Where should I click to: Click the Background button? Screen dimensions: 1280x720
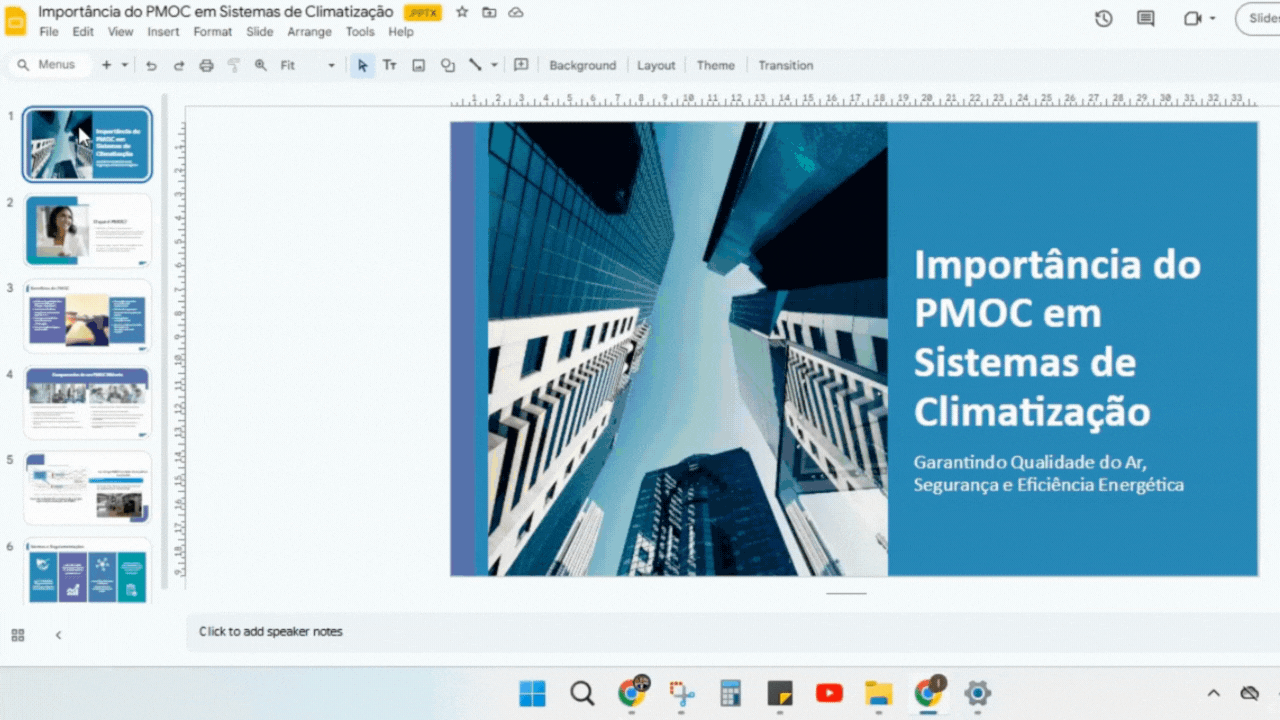[x=582, y=65]
